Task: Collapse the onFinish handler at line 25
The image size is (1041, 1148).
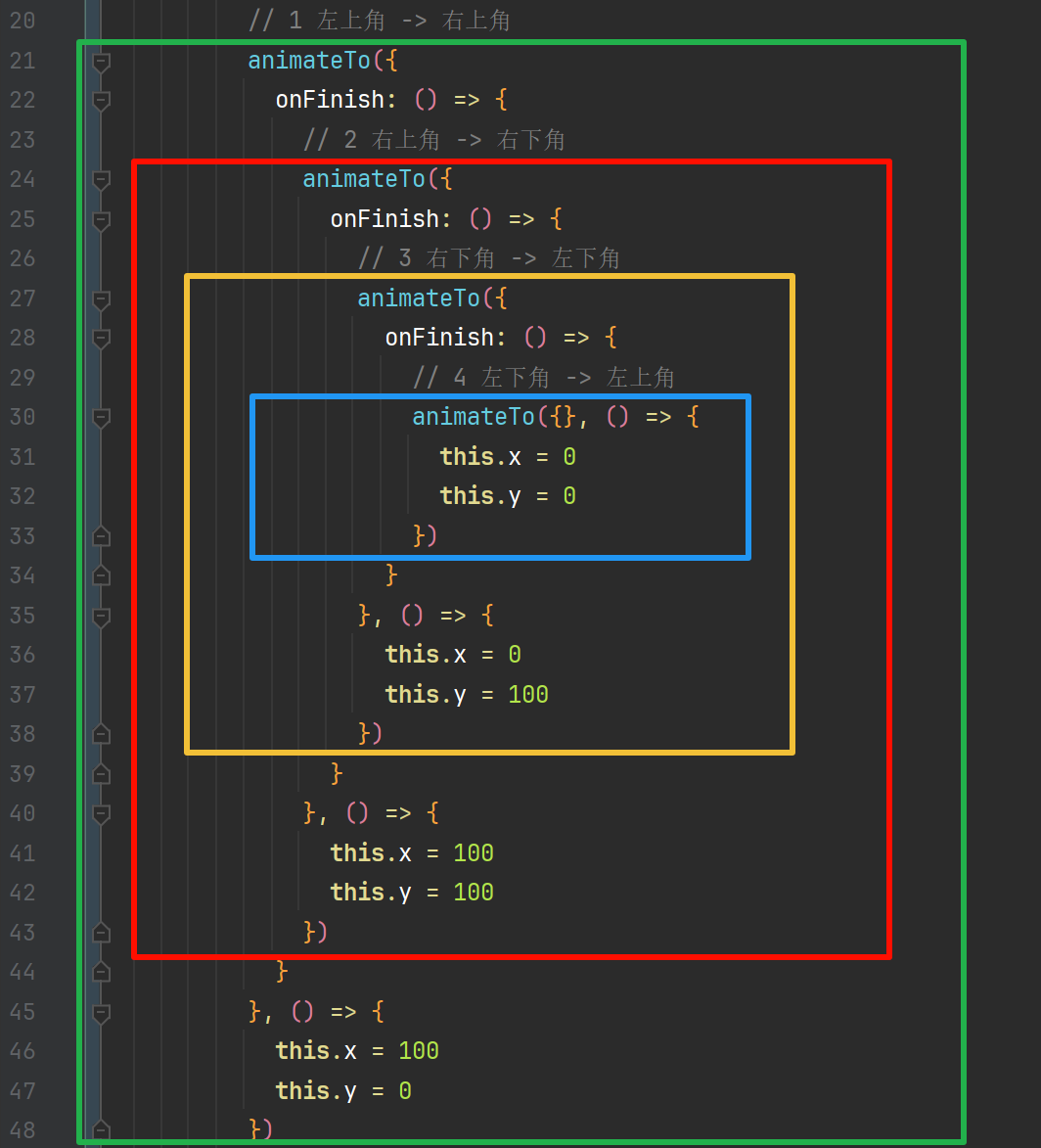Action: click(101, 219)
